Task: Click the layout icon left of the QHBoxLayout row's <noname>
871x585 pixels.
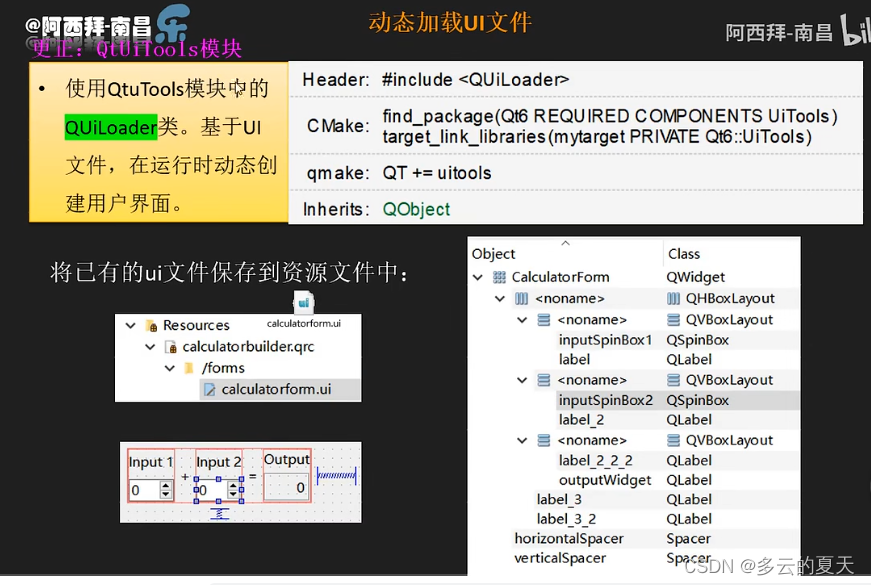Action: tap(521, 299)
